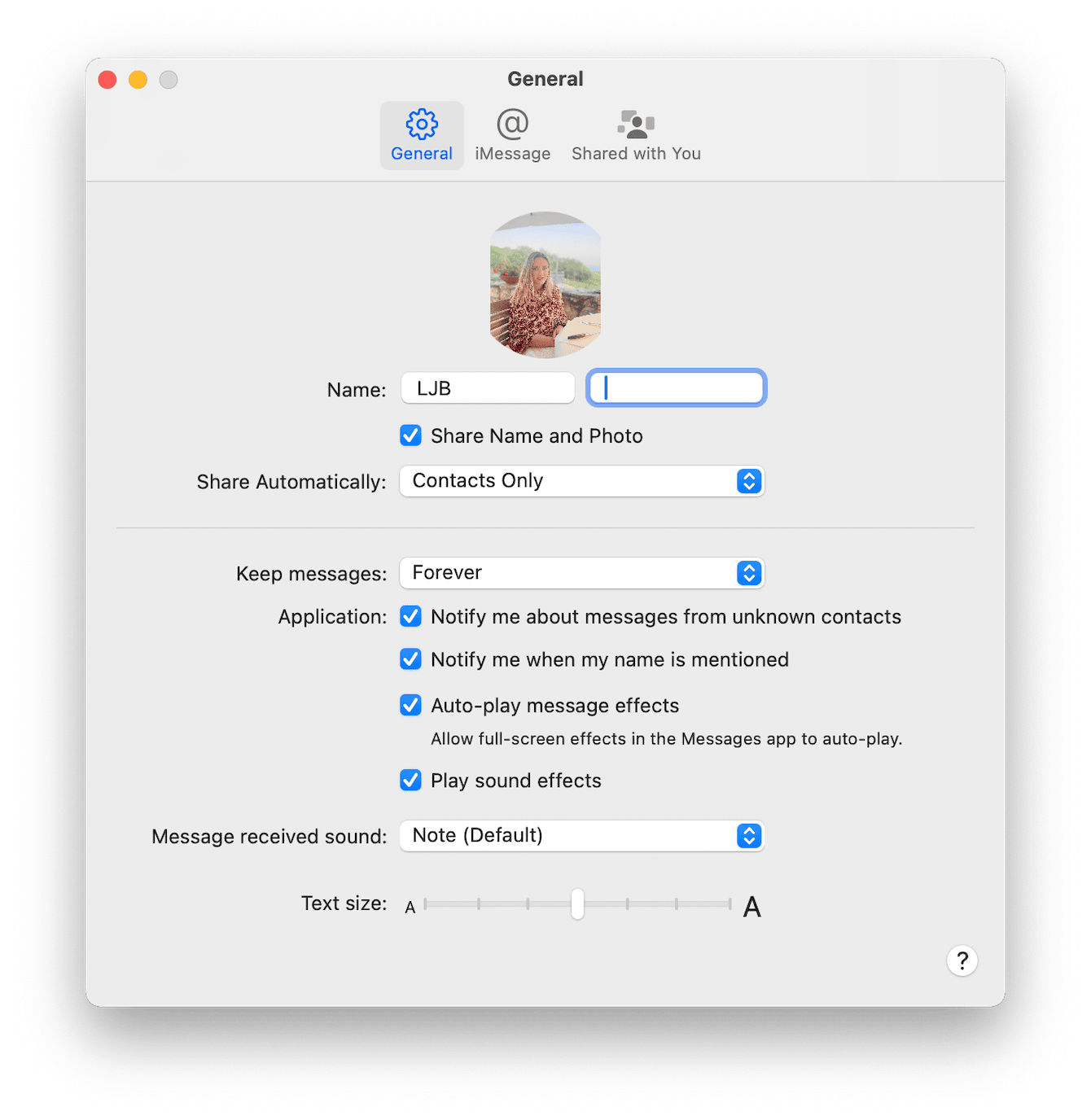
Task: Open the General settings gear icon
Action: coord(421,124)
